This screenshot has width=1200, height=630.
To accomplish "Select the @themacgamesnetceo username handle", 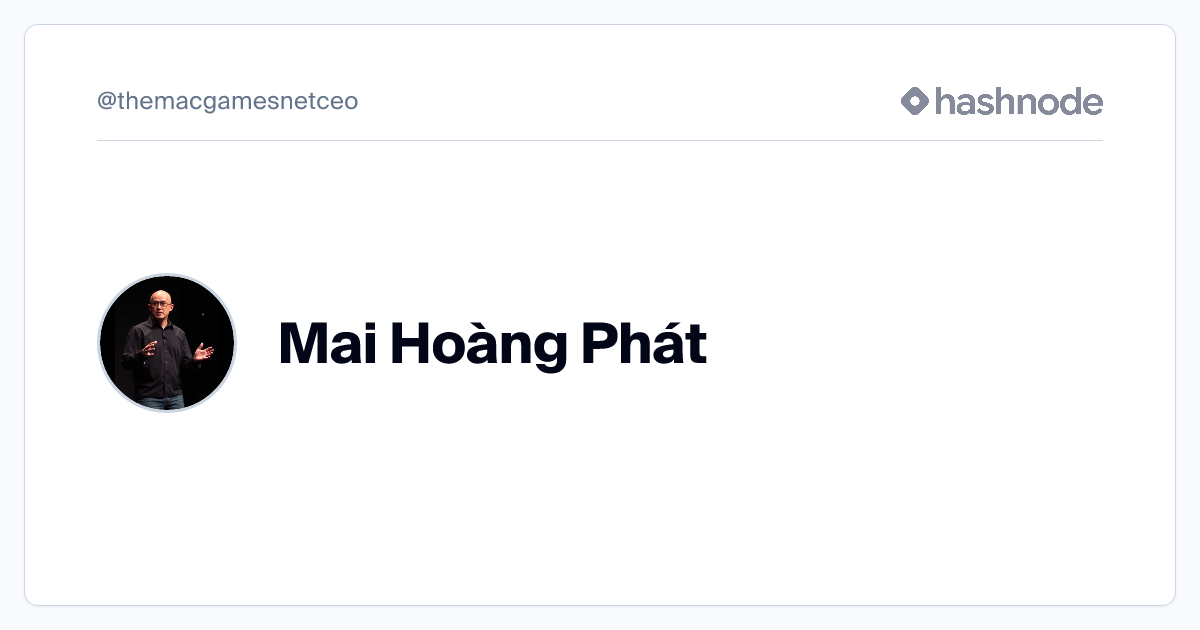I will (x=227, y=101).
